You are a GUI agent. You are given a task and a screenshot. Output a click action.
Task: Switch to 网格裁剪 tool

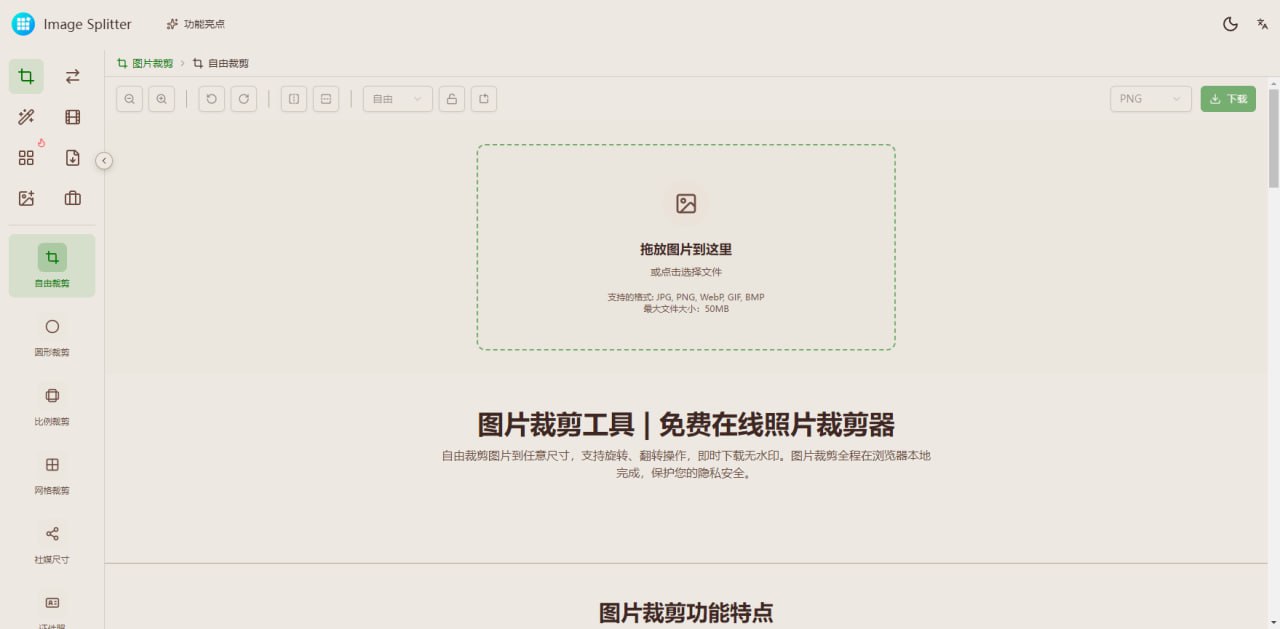tap(52, 473)
